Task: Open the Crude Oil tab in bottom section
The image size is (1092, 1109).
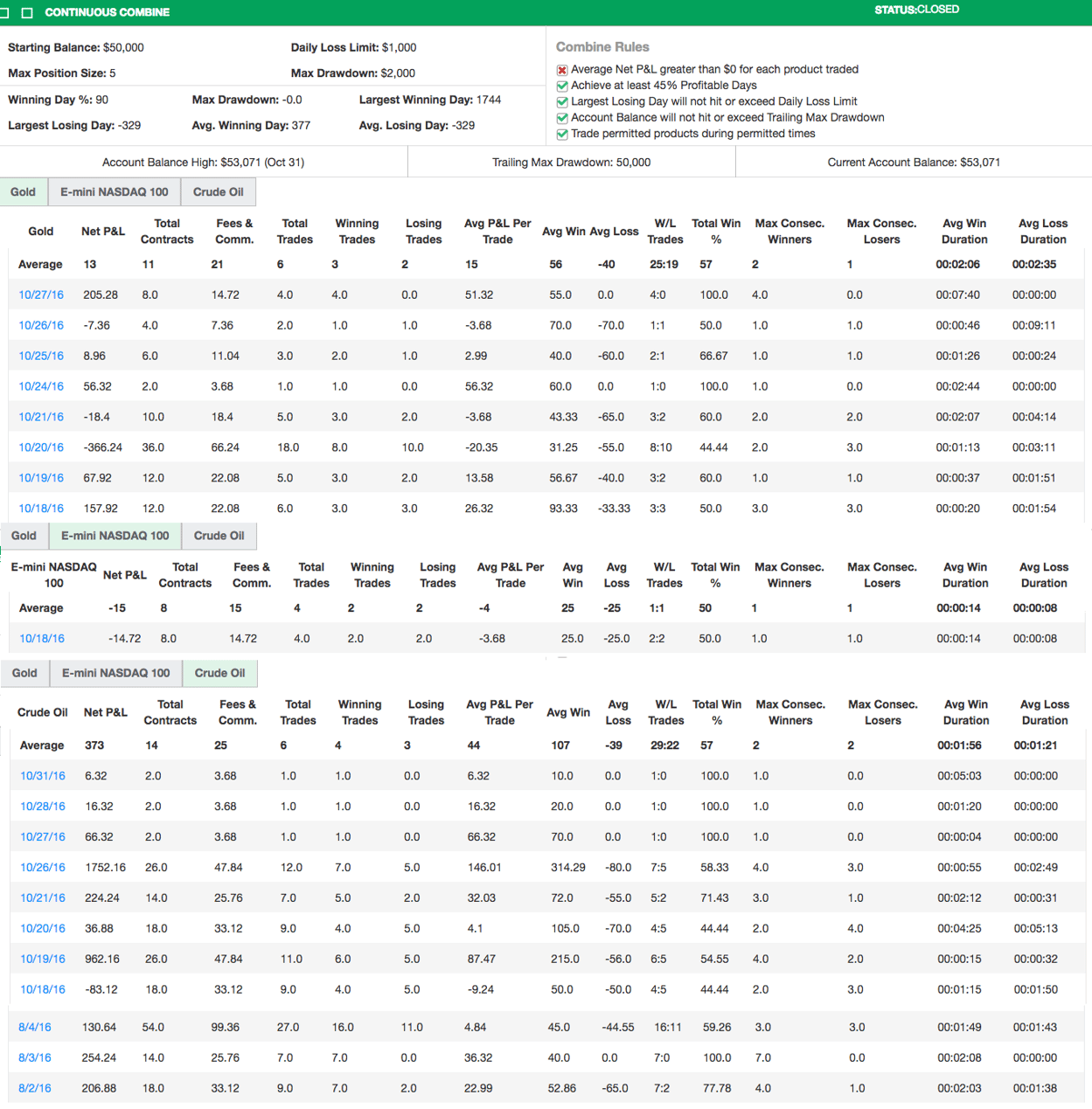Action: coord(219,673)
